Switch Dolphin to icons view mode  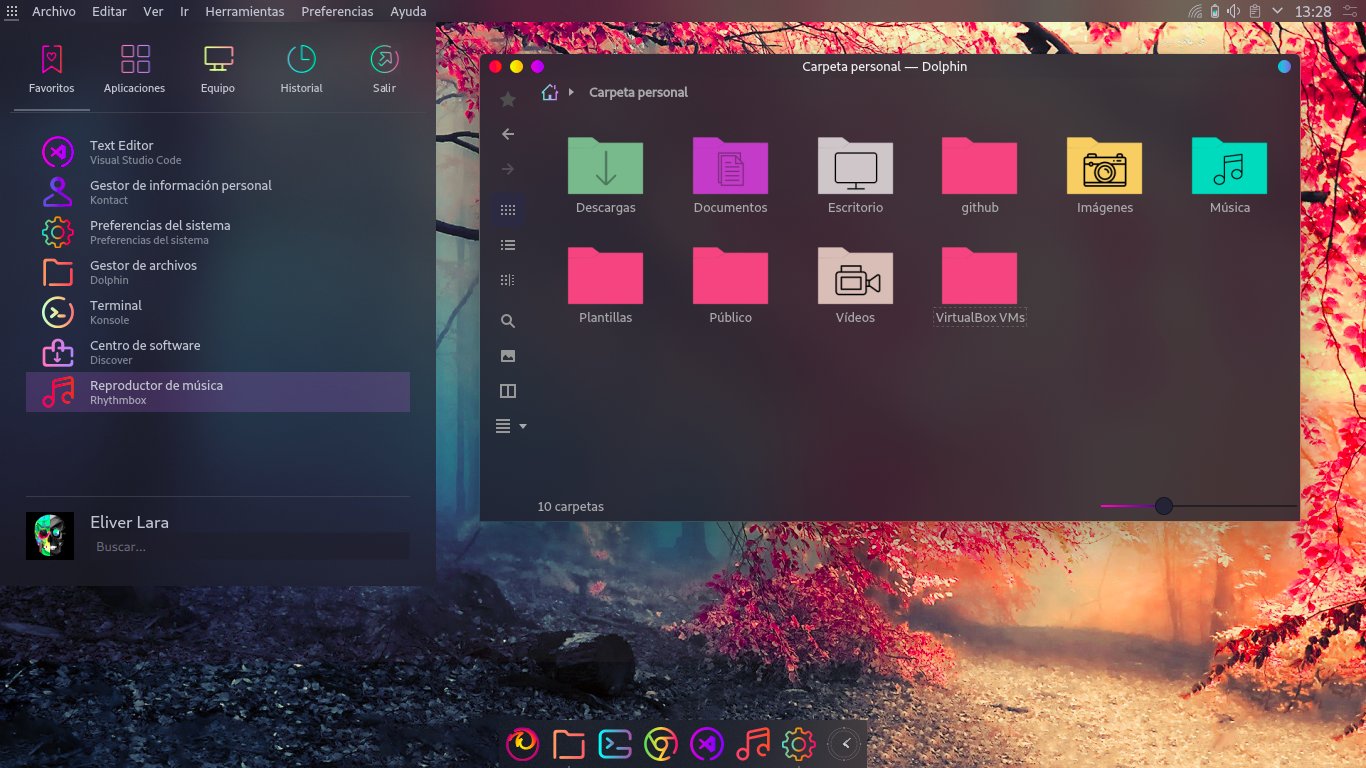(x=508, y=210)
